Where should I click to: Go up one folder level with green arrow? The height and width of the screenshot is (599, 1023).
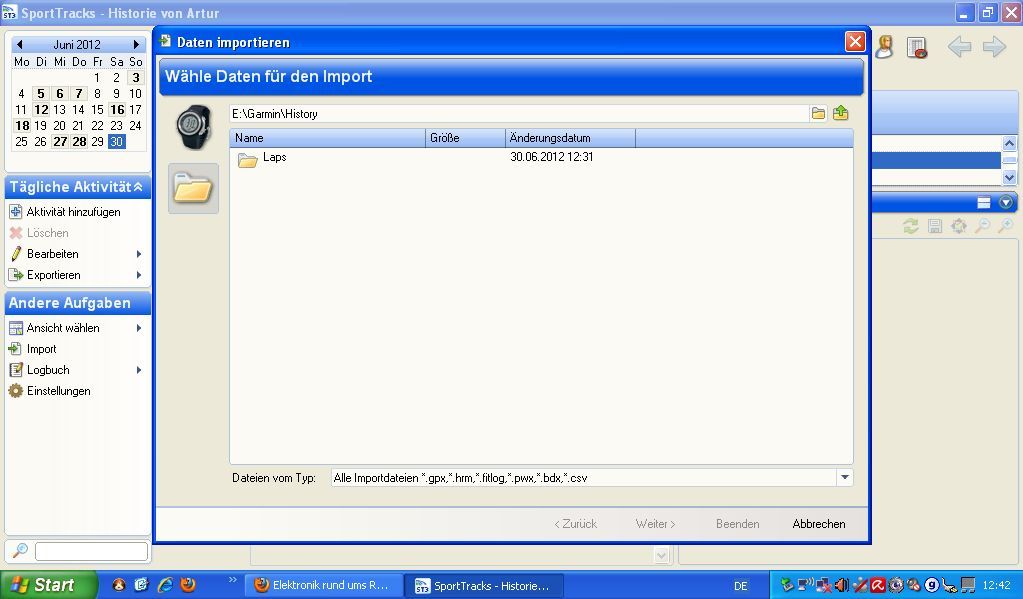[841, 114]
